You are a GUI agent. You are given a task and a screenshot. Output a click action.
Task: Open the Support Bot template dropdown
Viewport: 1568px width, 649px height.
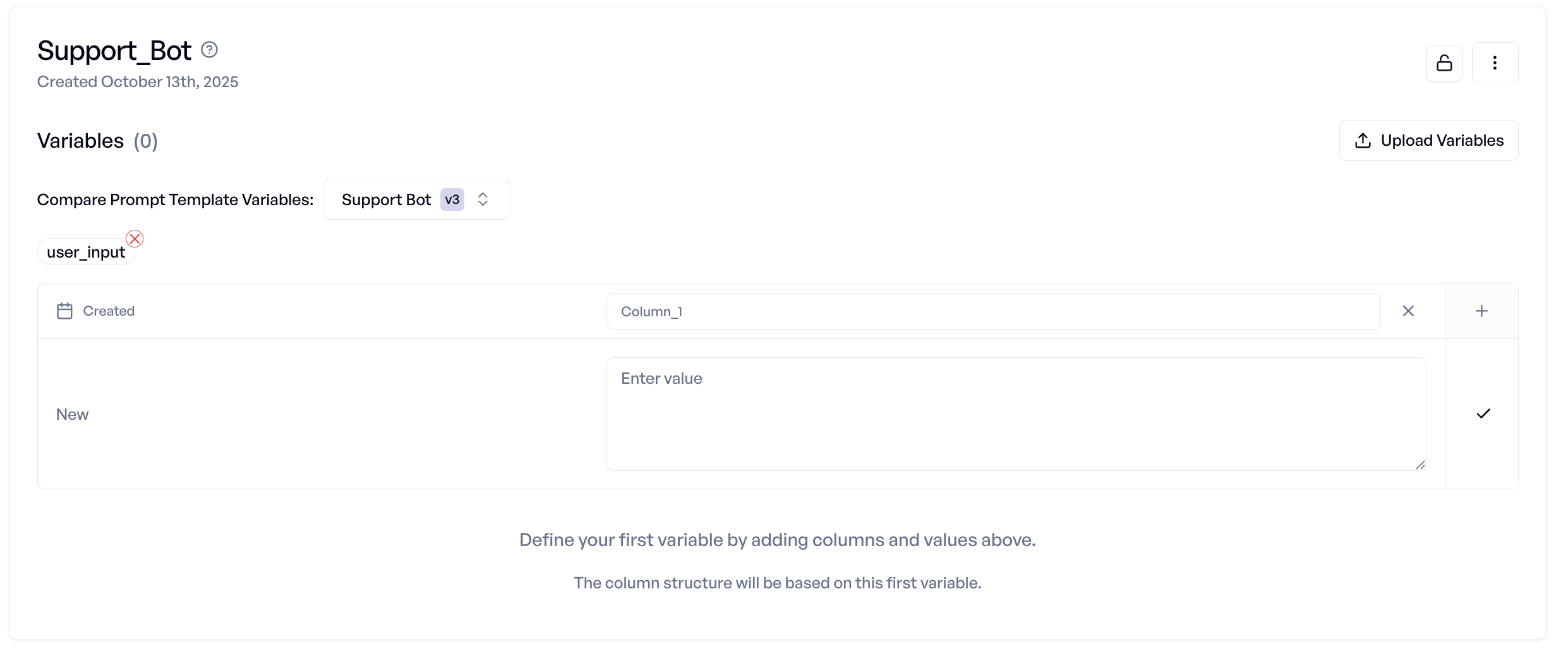click(x=387, y=199)
